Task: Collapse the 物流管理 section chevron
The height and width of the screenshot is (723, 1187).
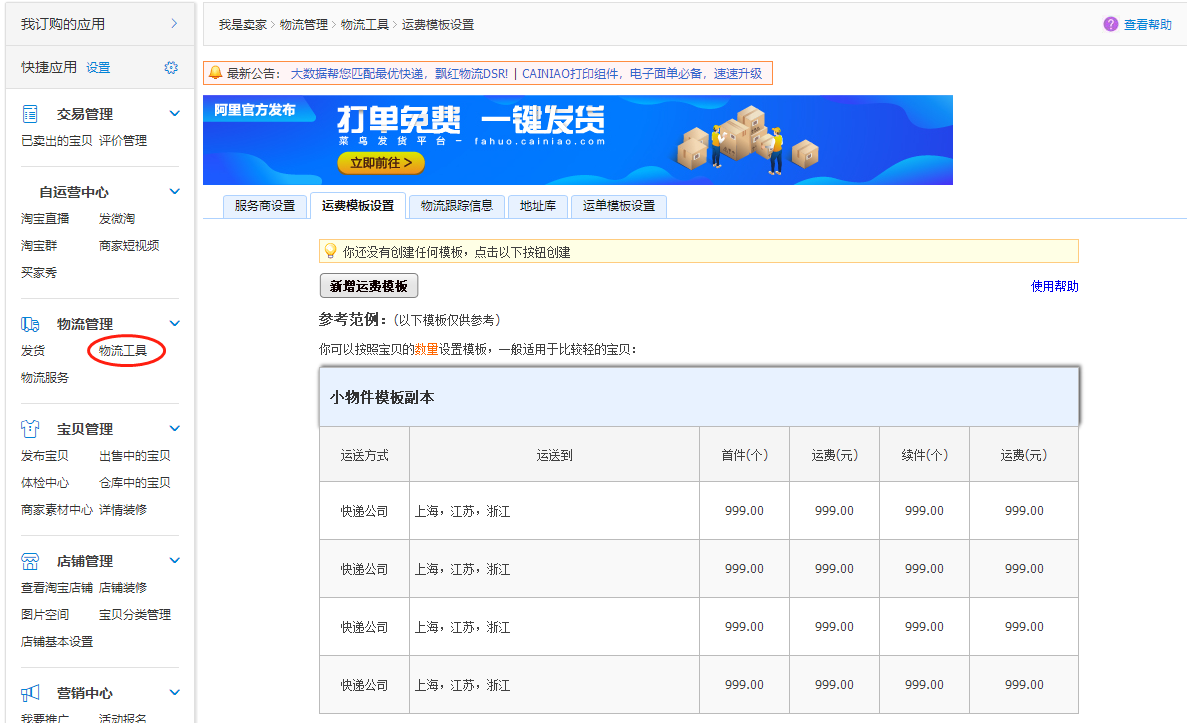Action: (x=175, y=323)
